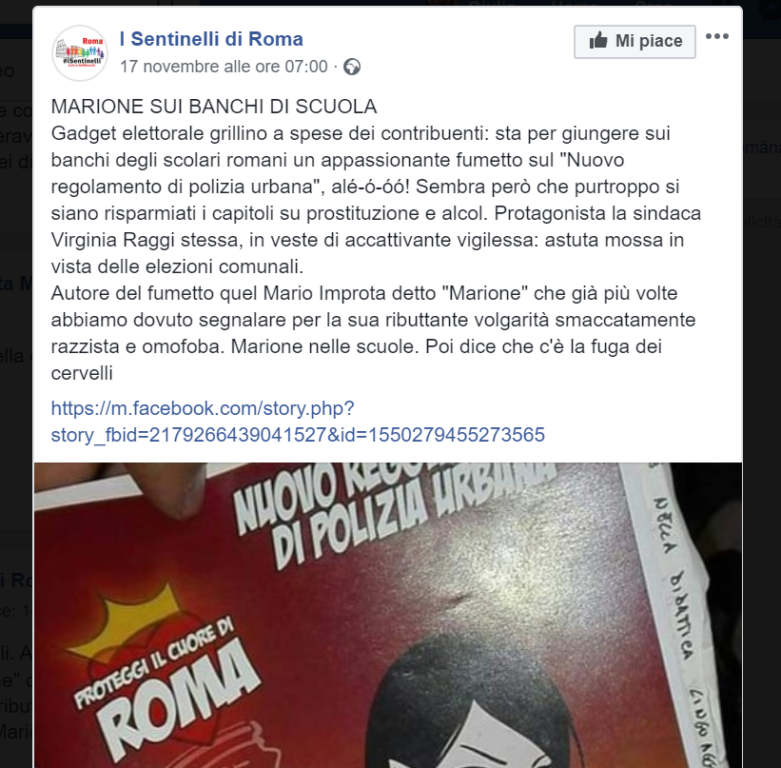781x768 pixels.
Task: Open the I Sentinelli di Roma profile avatar
Action: coord(80,53)
